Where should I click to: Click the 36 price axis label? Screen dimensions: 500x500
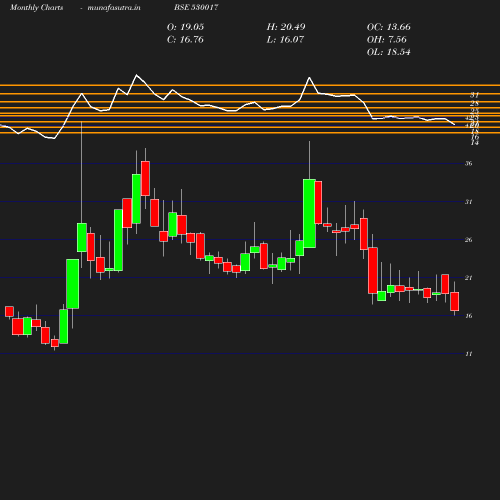click(x=469, y=163)
